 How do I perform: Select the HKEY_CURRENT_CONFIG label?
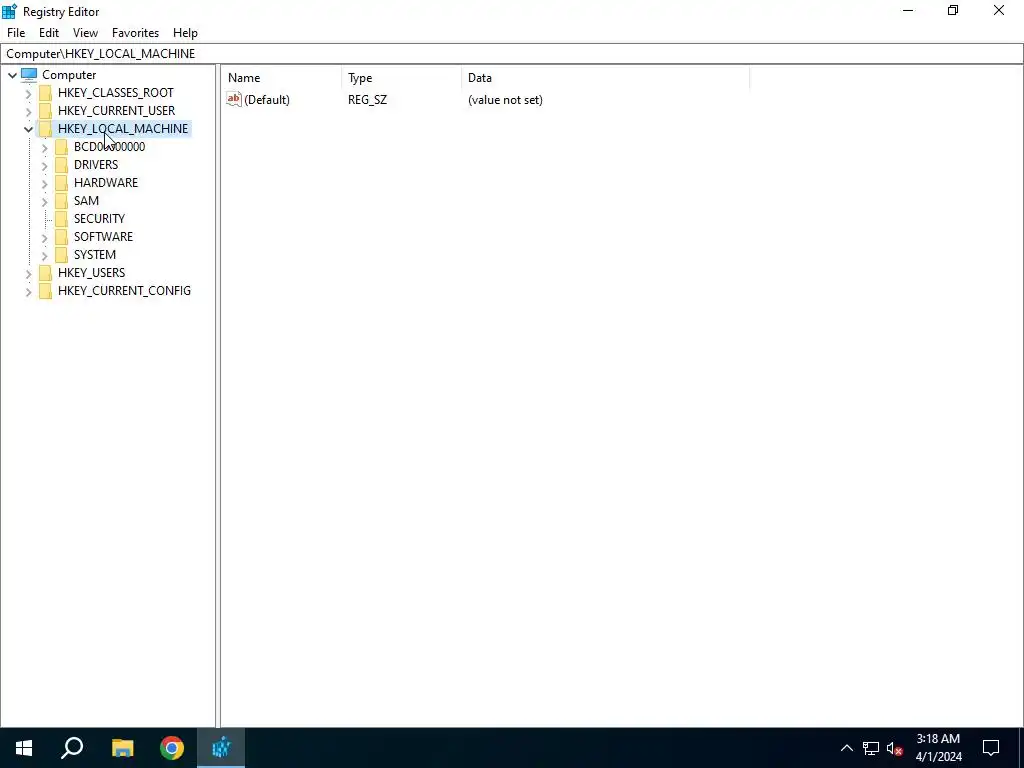click(124, 291)
